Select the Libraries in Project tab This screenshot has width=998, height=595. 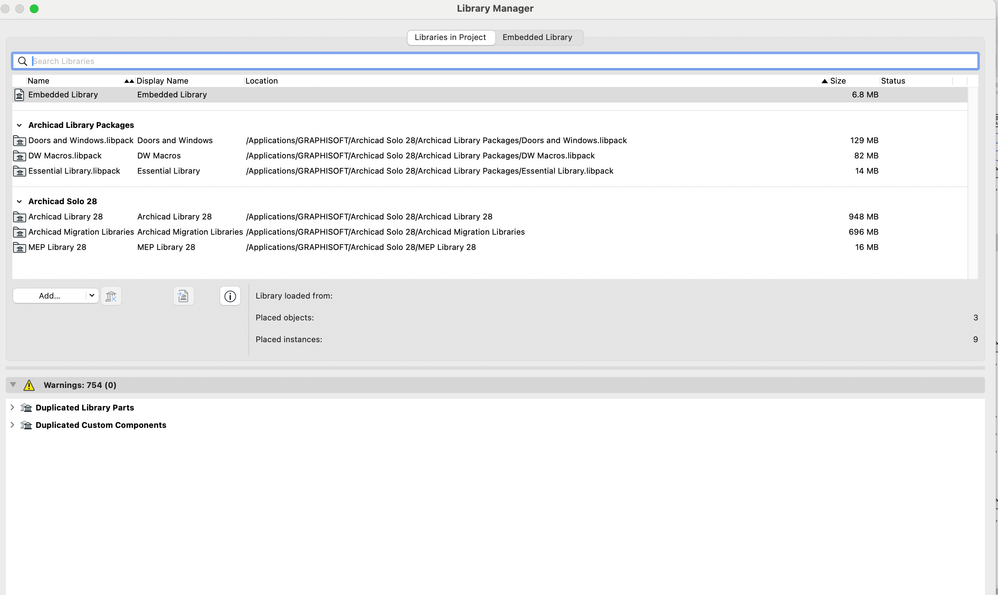tap(451, 36)
